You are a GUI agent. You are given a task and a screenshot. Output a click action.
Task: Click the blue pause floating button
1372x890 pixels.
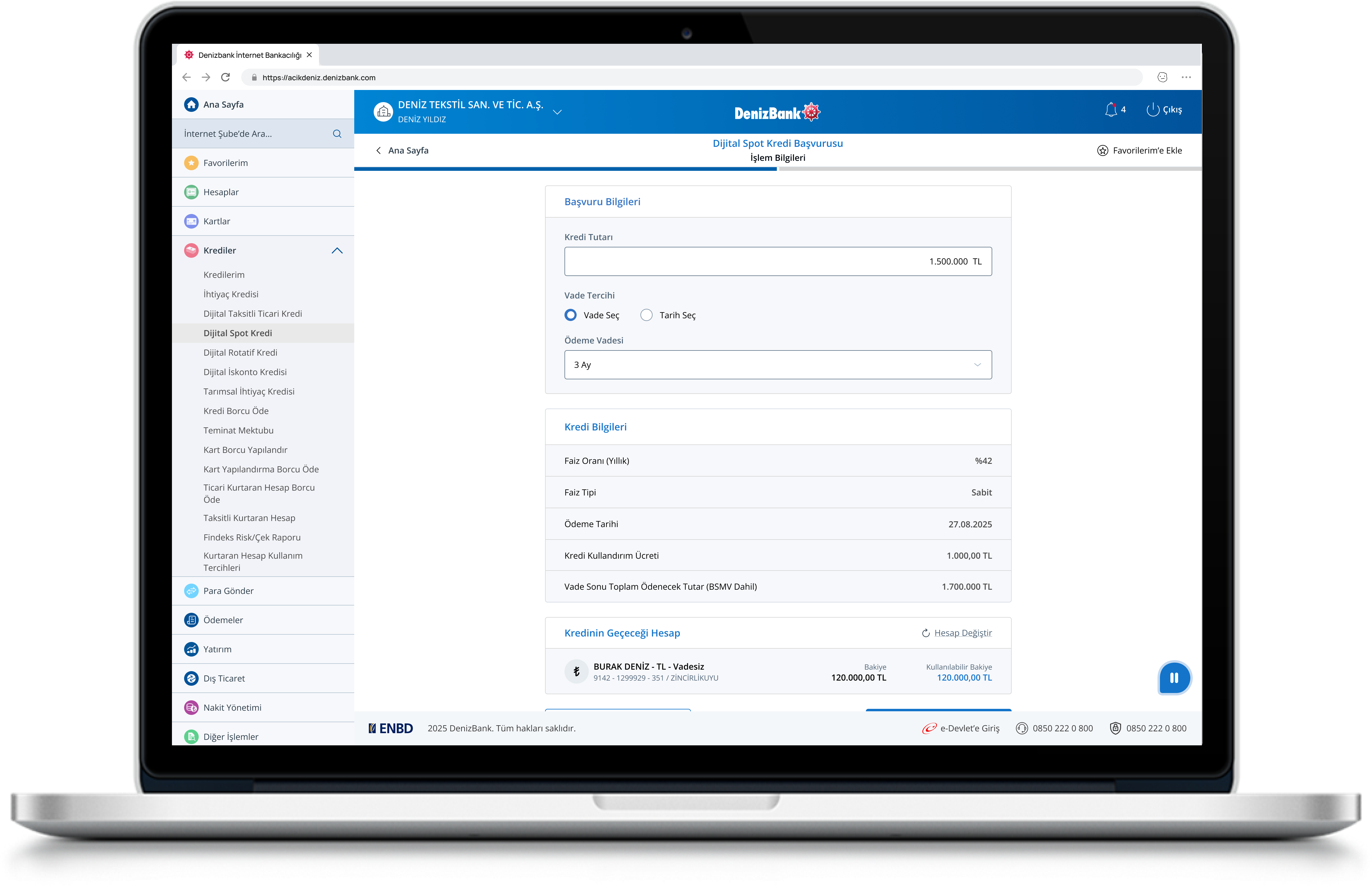(1174, 678)
